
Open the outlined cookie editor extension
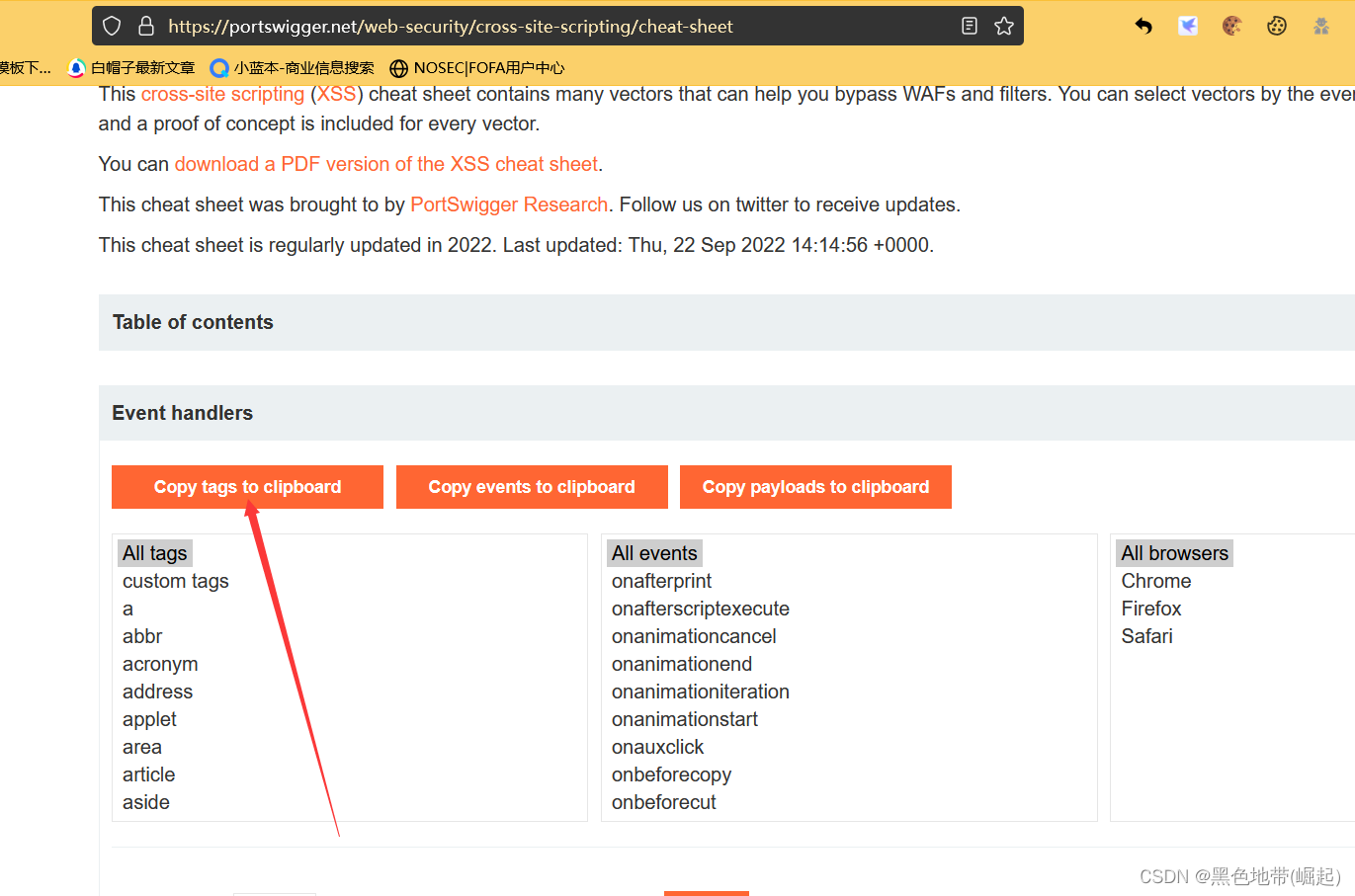(x=1276, y=26)
